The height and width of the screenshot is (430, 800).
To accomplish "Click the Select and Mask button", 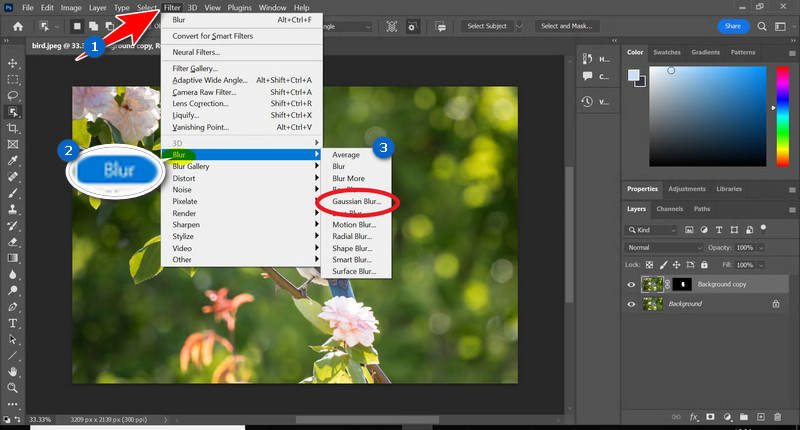I will click(x=567, y=26).
